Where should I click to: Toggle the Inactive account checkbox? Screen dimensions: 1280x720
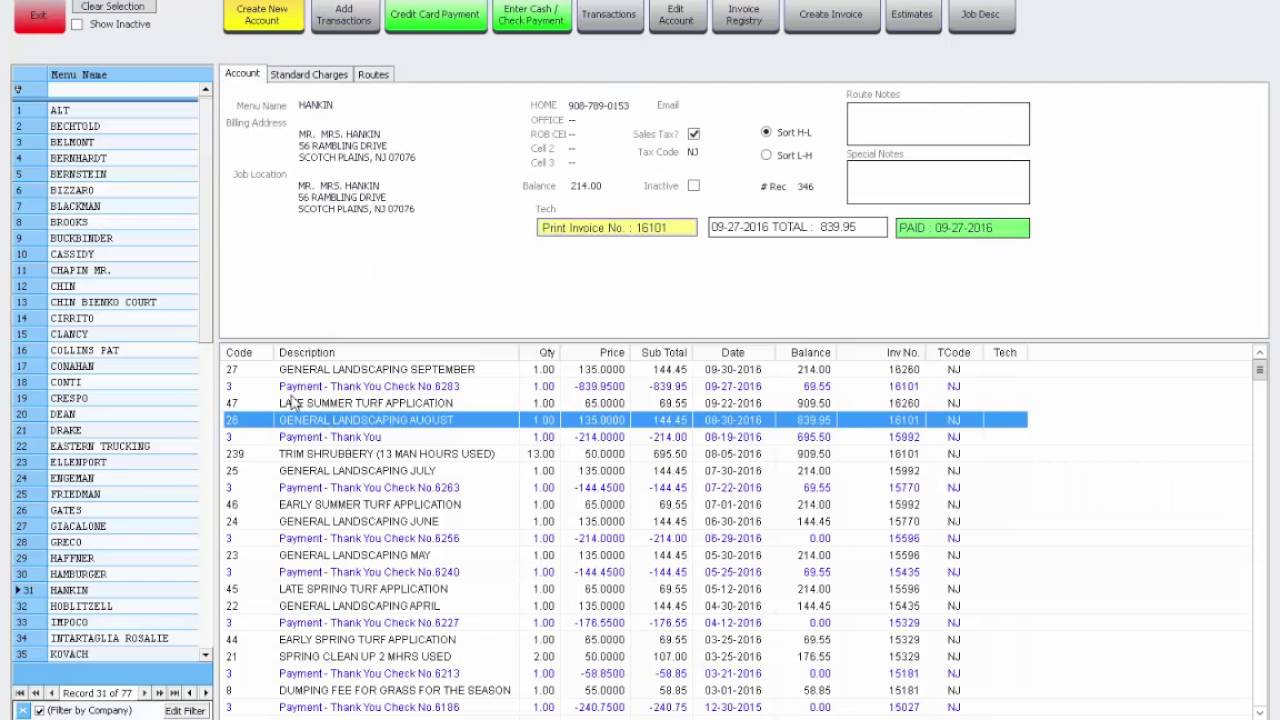(x=694, y=186)
